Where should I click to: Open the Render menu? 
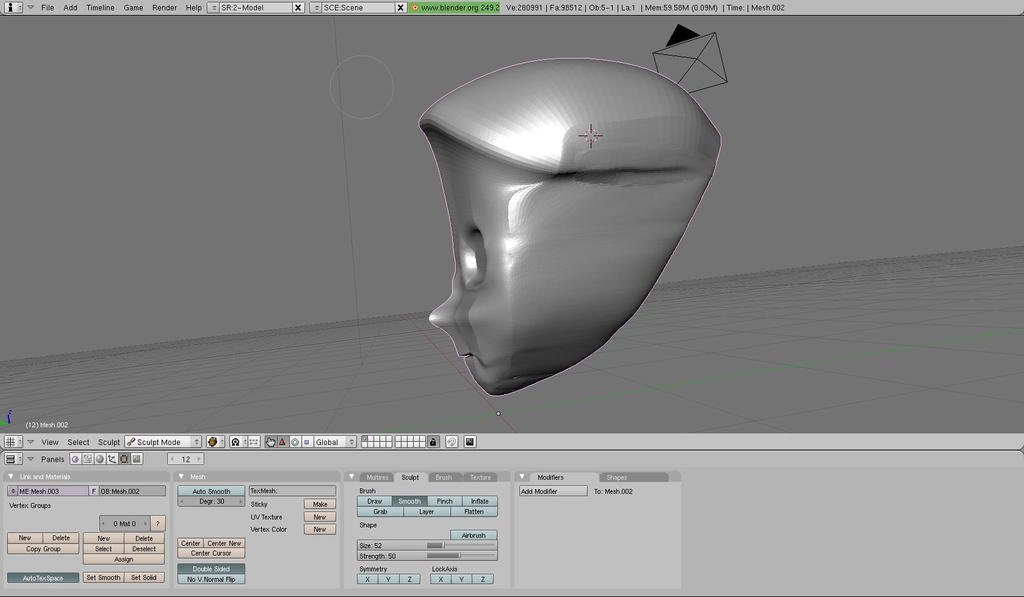165,8
